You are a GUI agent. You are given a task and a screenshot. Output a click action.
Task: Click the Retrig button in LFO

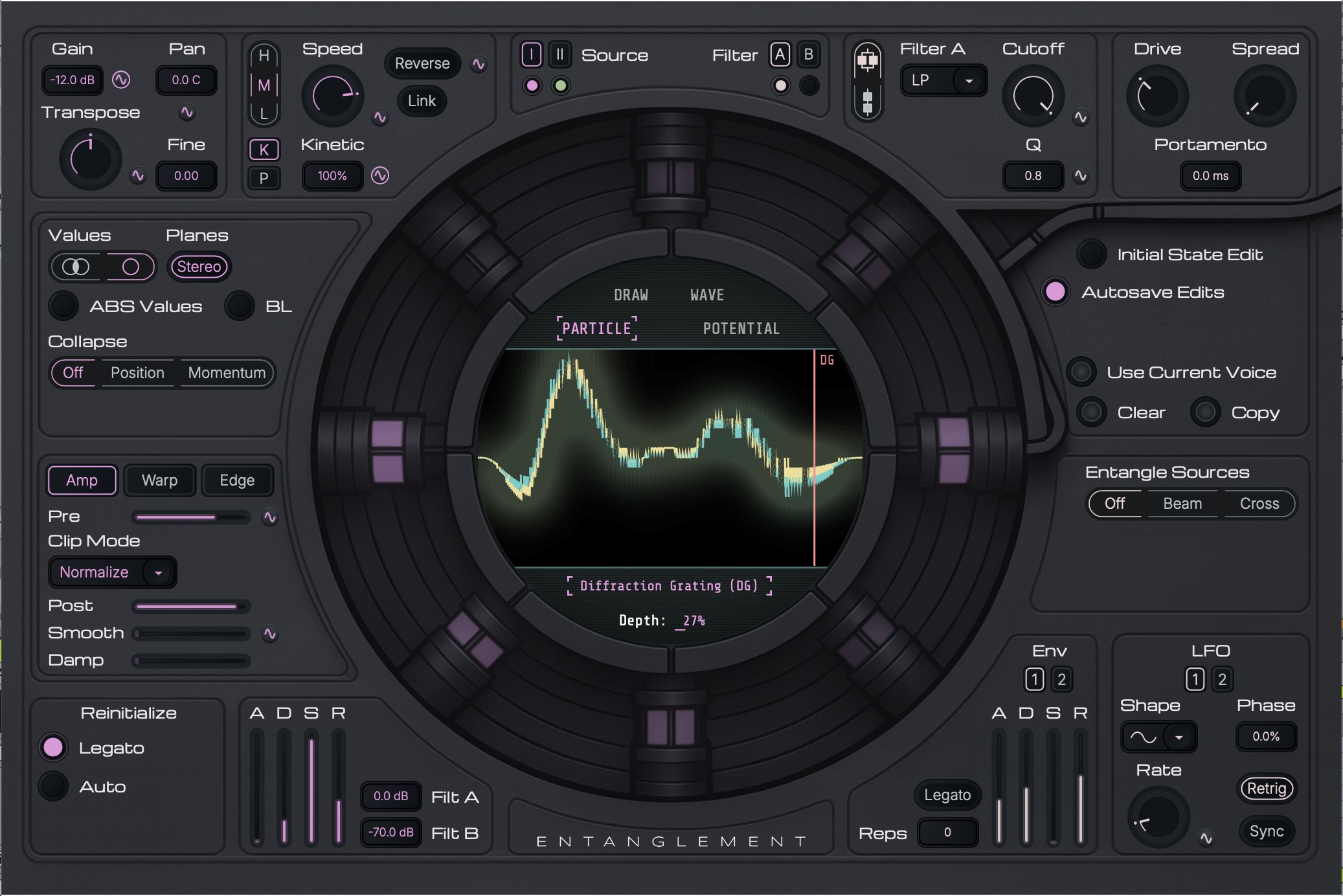coord(1267,789)
